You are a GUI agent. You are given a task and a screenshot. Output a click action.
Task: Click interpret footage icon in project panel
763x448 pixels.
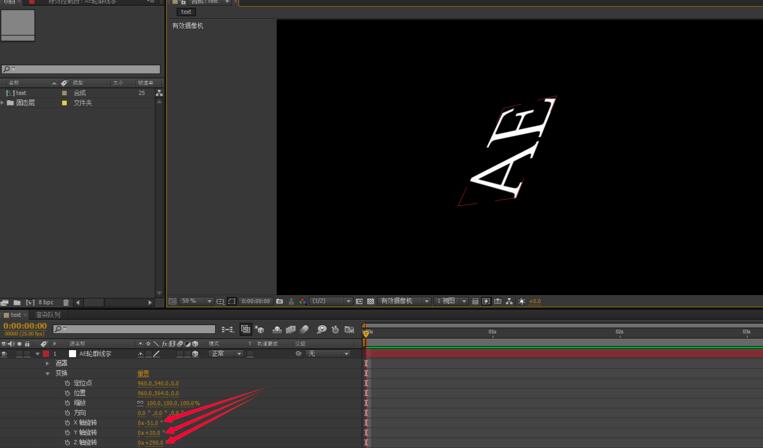(5, 303)
